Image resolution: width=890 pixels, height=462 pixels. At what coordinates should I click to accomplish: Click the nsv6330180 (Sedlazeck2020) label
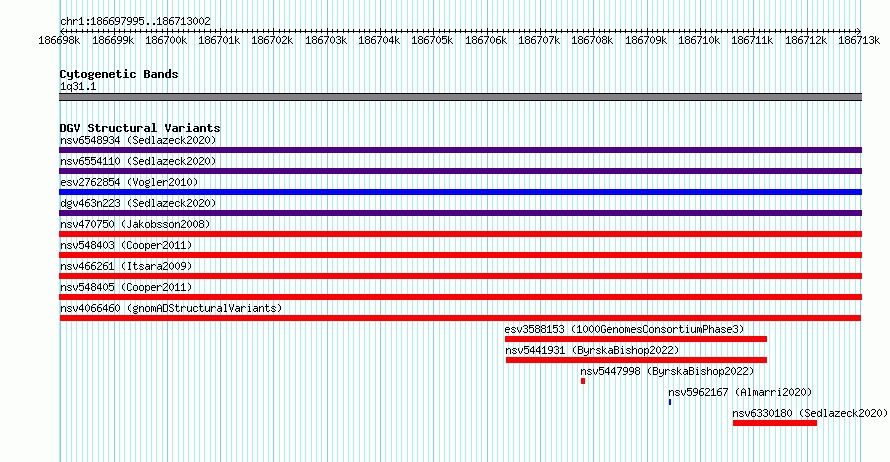810,413
